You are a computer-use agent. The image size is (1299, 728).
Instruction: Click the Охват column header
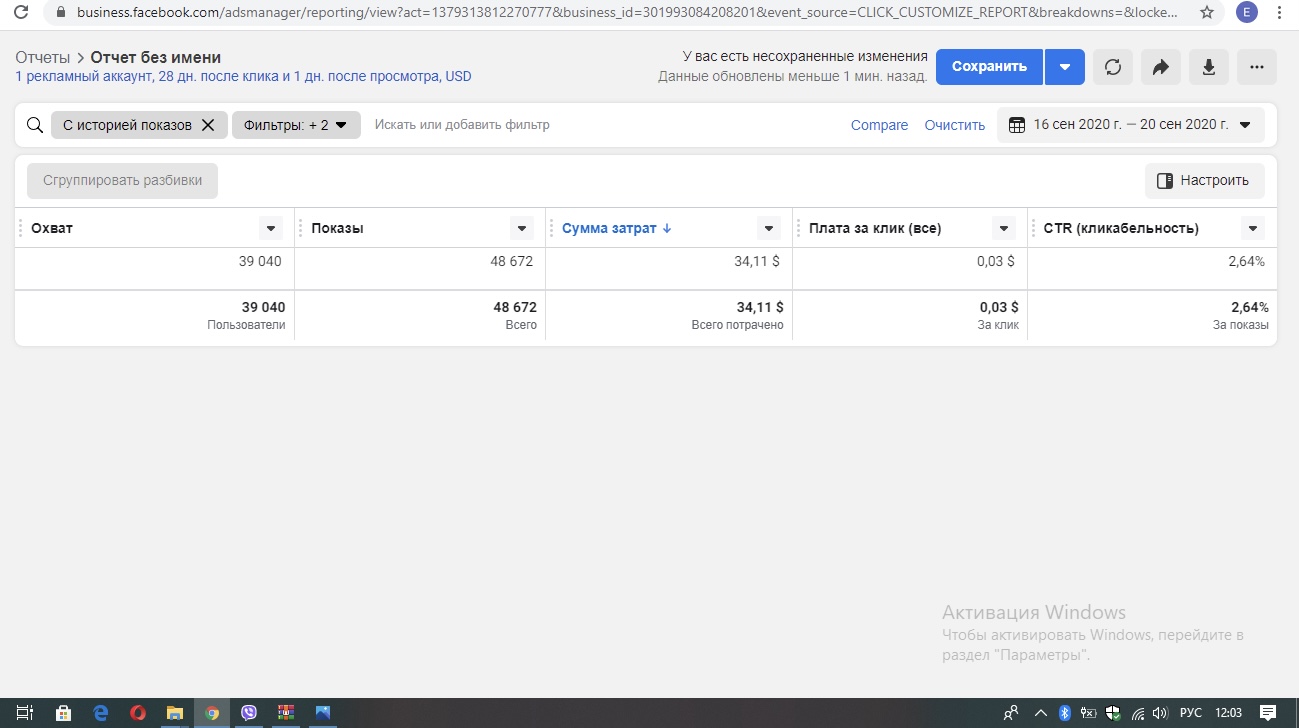coord(52,228)
